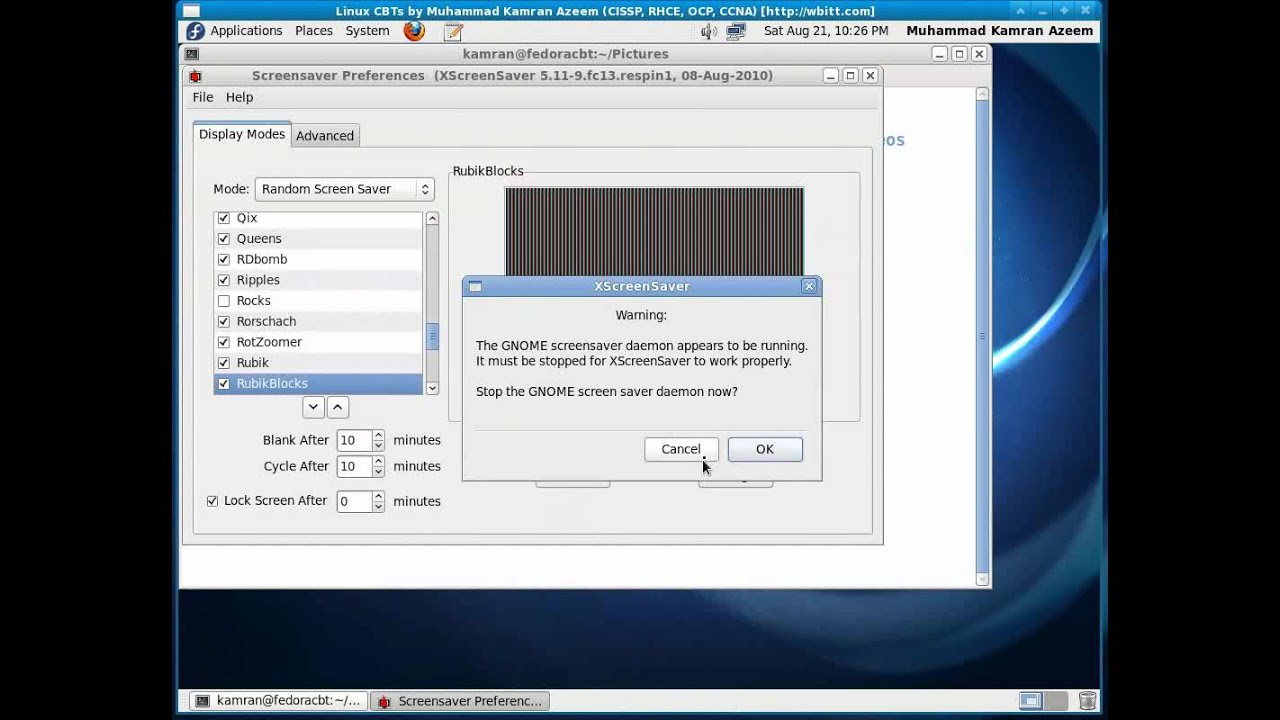Click the terminal scrollbar's top arrow
Image resolution: width=1280 pixels, height=720 pixels.
coord(982,94)
